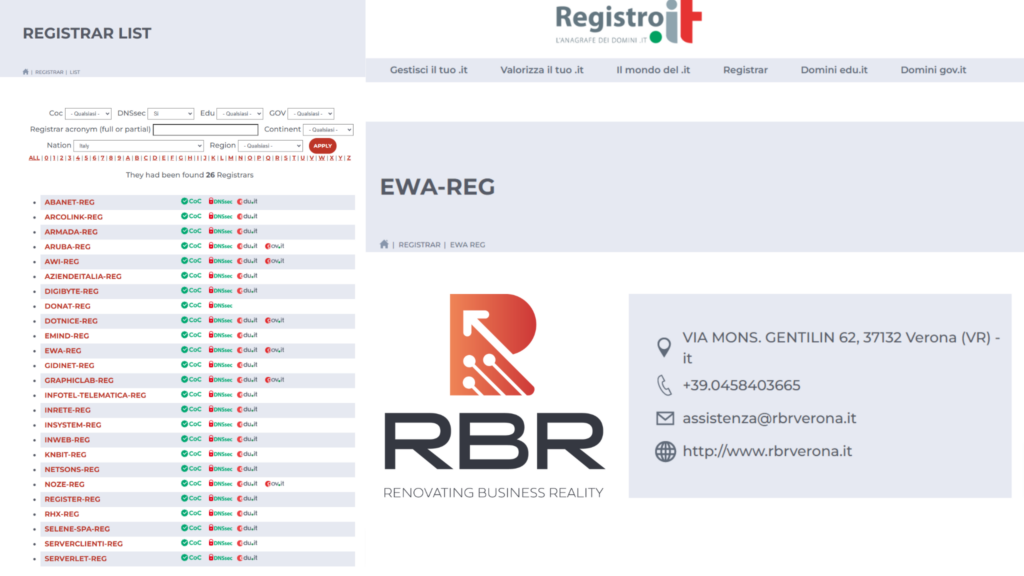Open the Il mondo del .it menu
The width and height of the screenshot is (1024, 576).
pyautogui.click(x=653, y=70)
